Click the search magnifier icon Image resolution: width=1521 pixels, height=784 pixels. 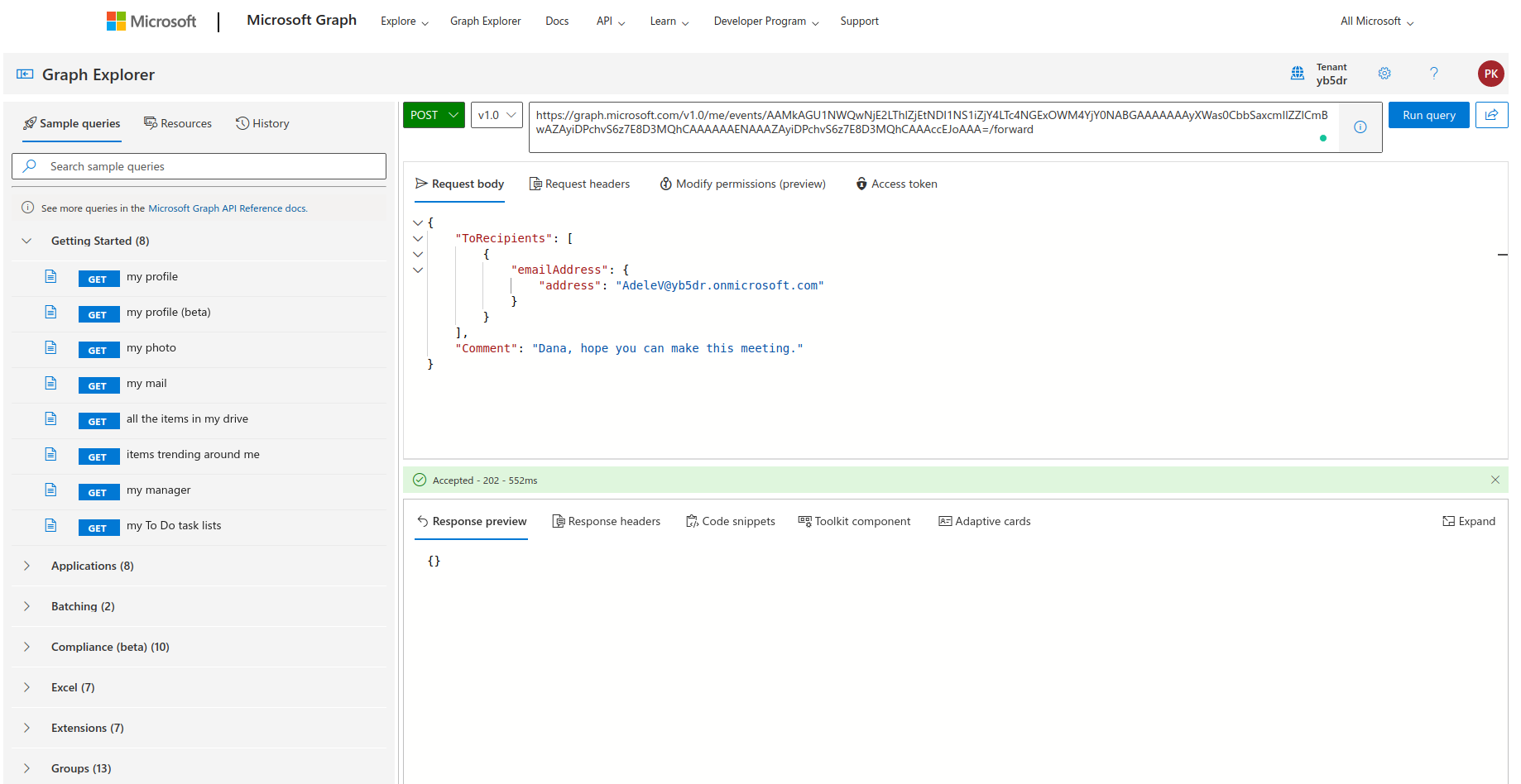(x=30, y=166)
